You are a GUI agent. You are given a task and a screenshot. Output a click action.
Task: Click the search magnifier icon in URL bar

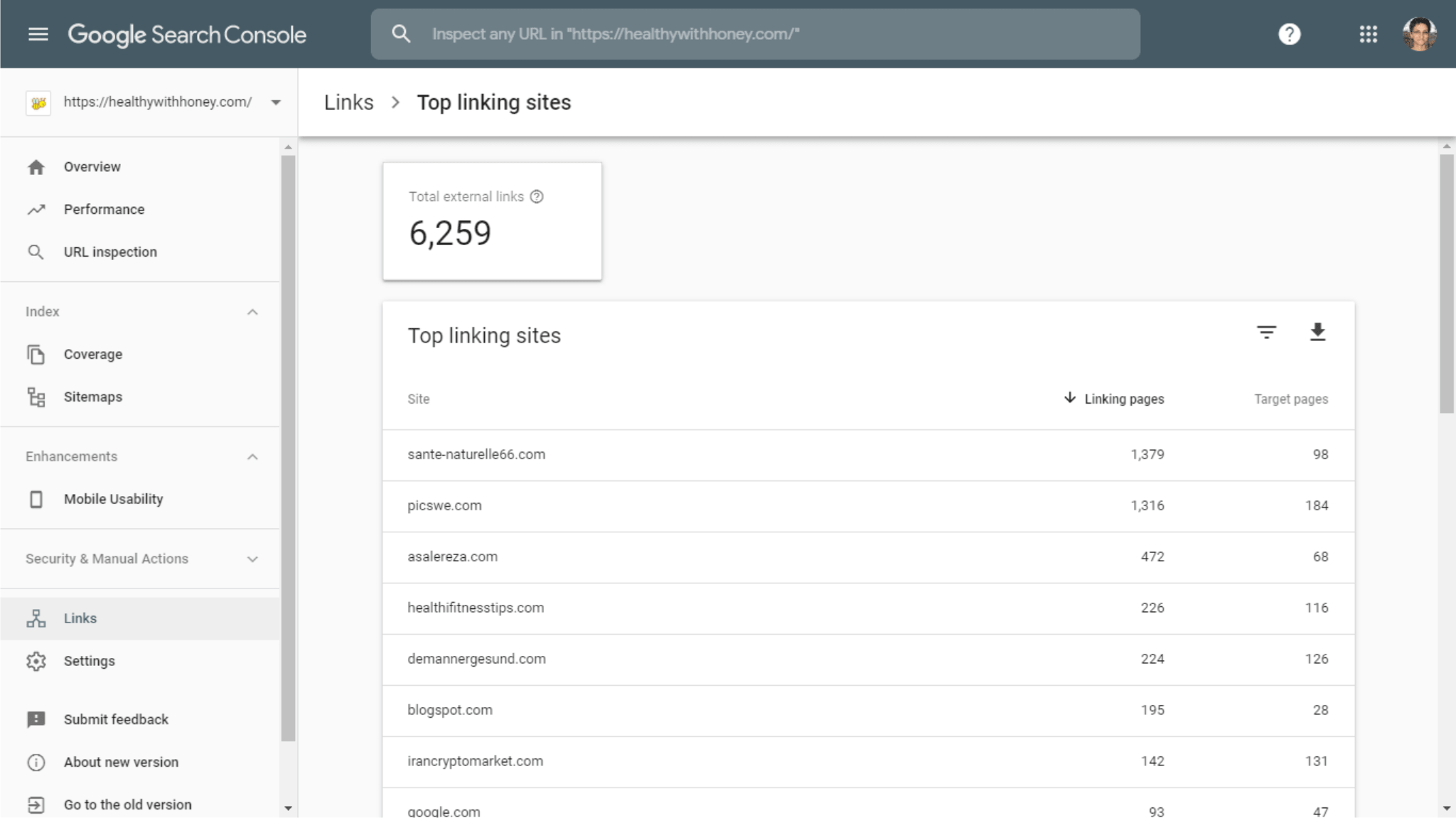pyautogui.click(x=401, y=33)
